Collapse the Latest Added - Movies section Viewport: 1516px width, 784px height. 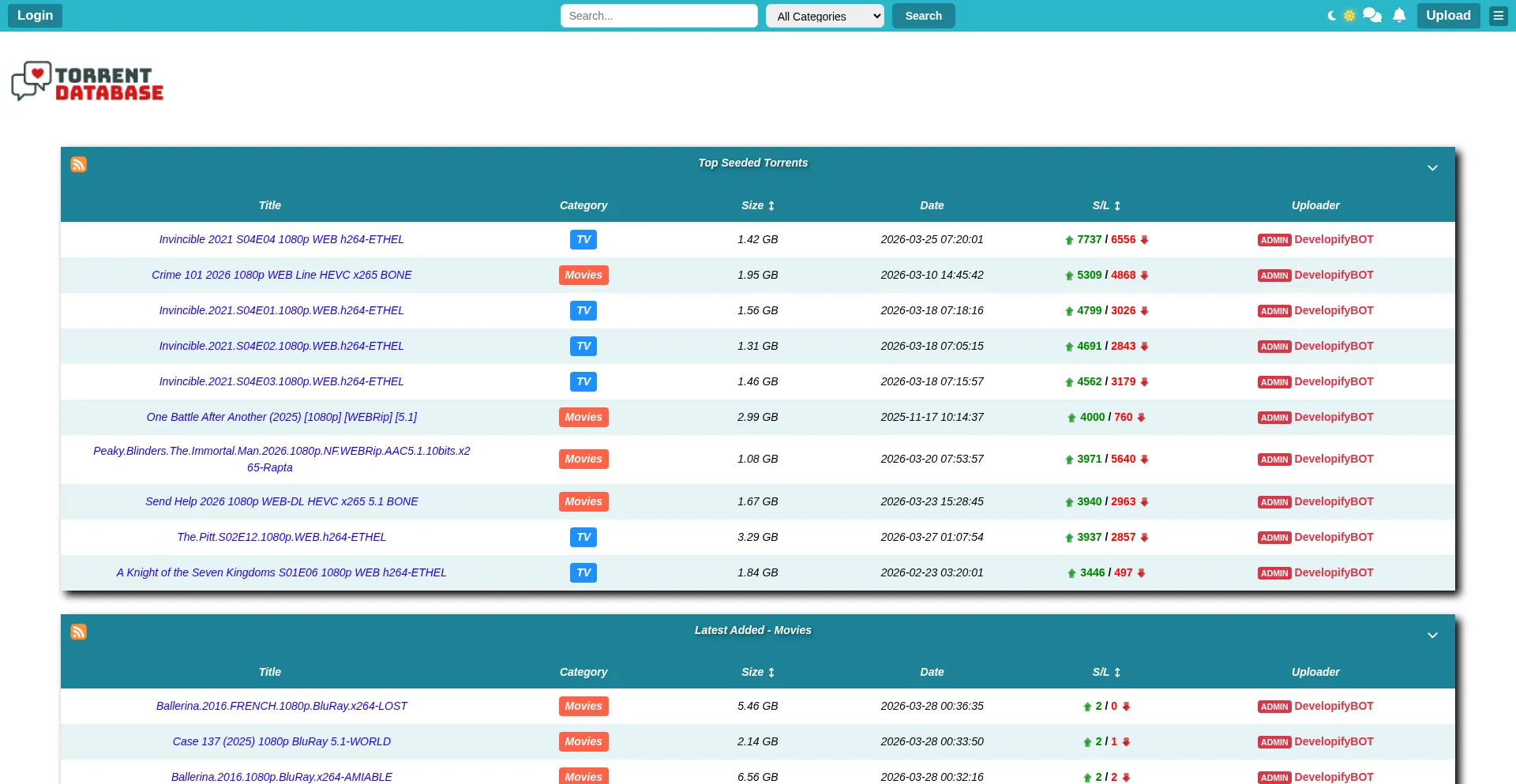tap(1432, 635)
